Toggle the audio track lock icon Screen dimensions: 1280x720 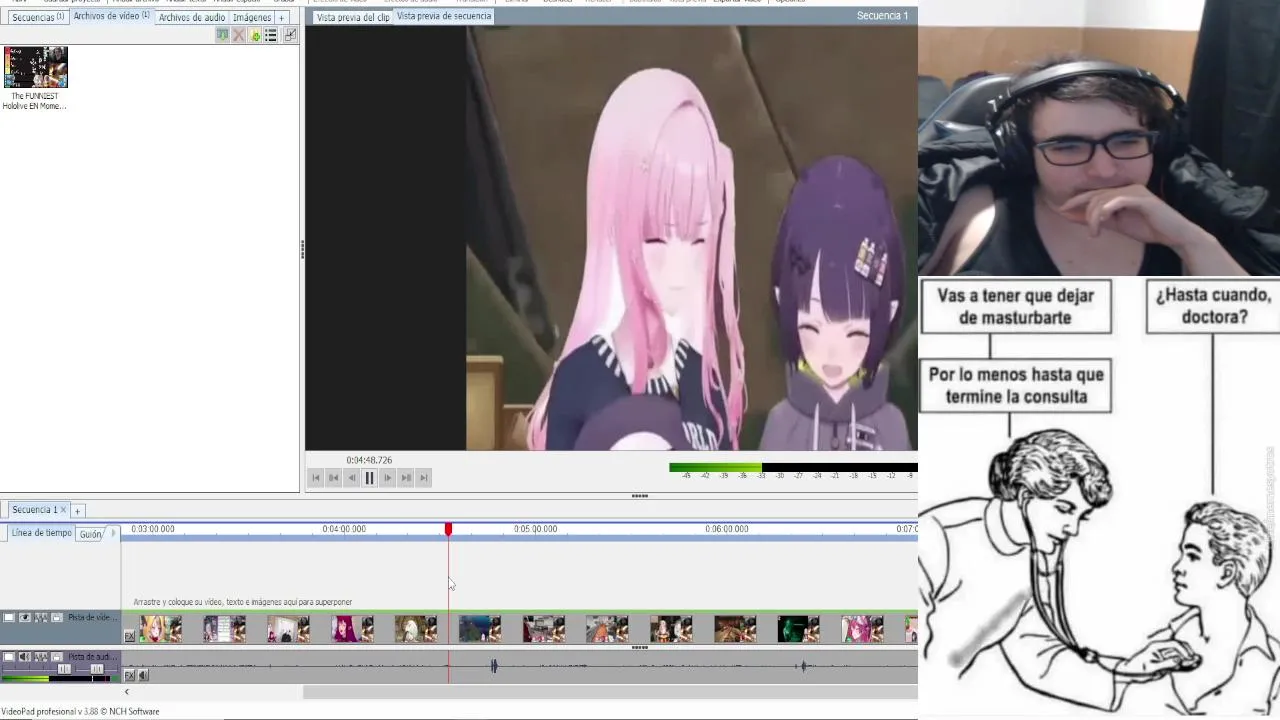coord(57,657)
